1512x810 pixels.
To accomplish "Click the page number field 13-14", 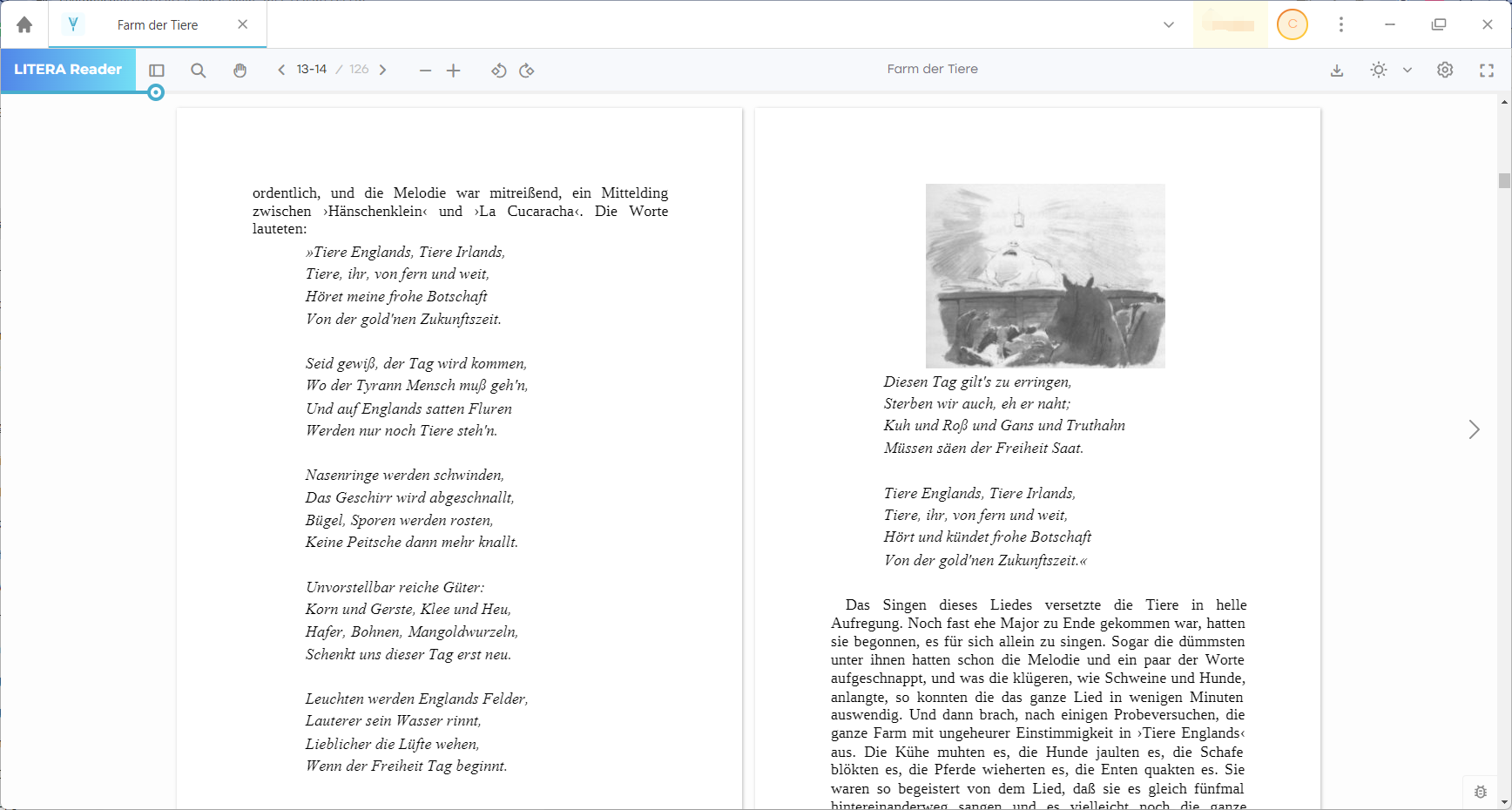I will coord(312,70).
